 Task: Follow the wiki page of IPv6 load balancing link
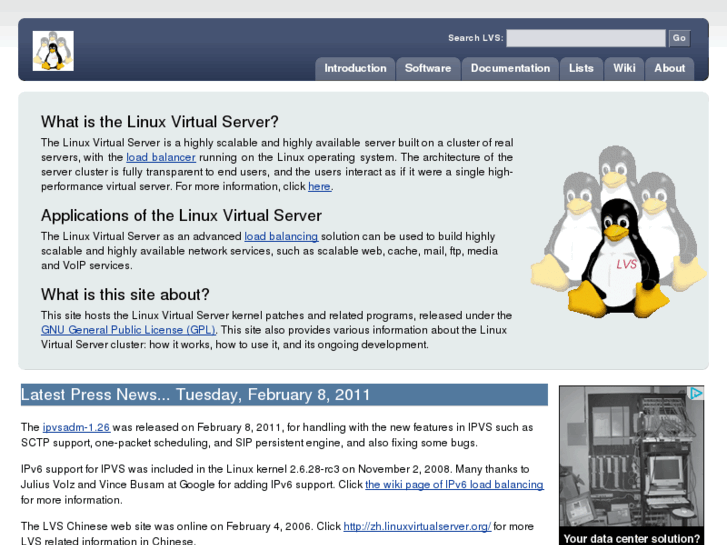(x=454, y=485)
